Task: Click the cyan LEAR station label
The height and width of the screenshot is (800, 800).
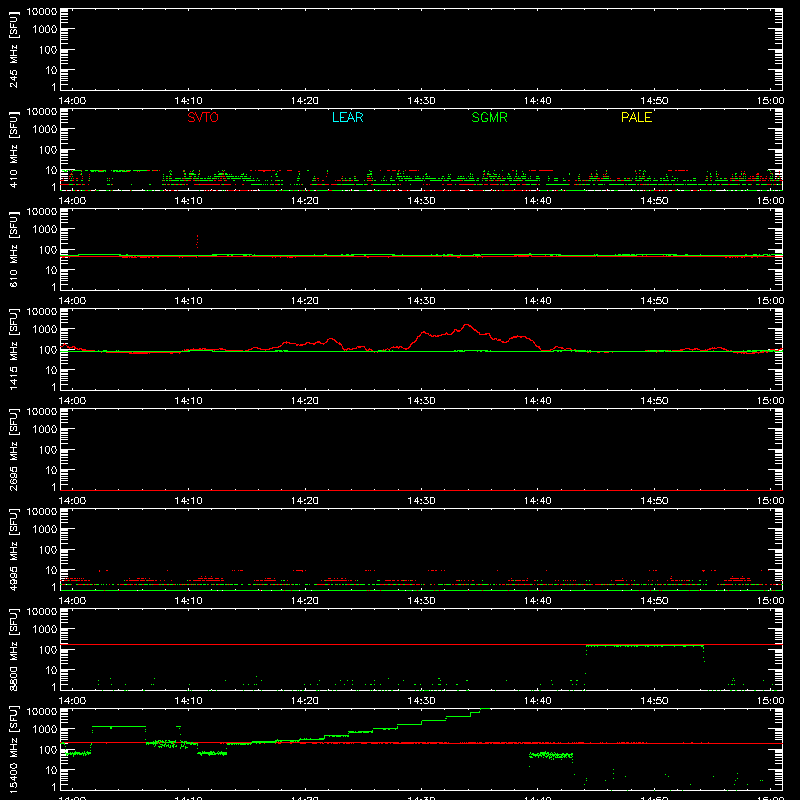Action: coord(347,117)
